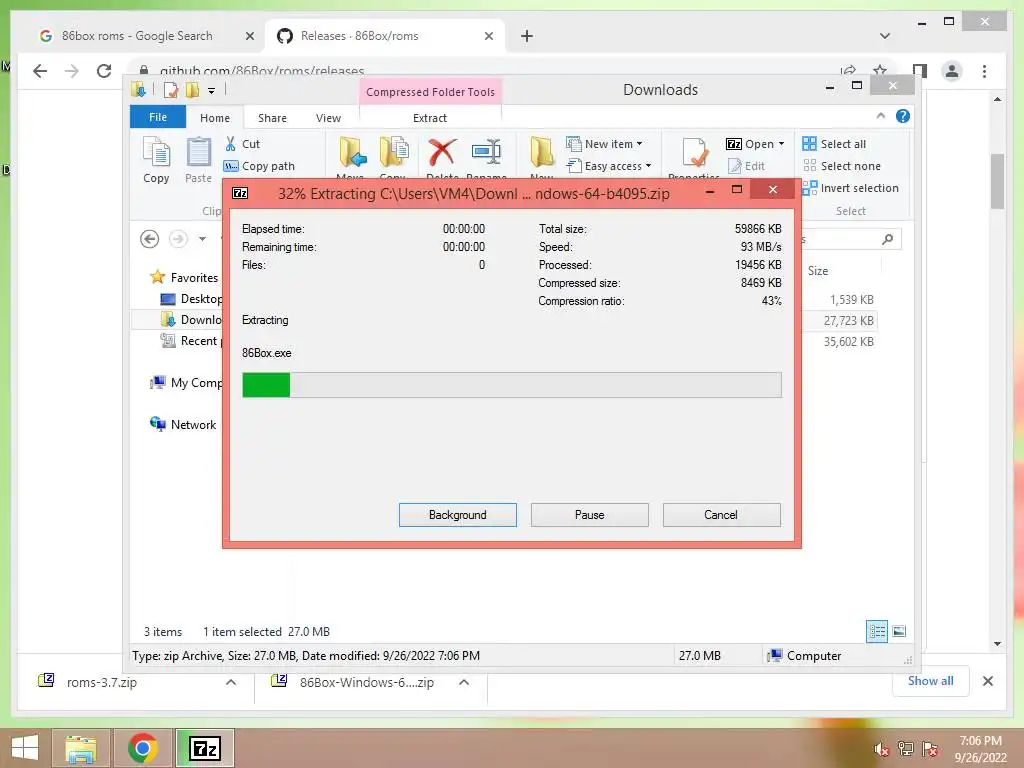Open roms-3.7.zip download options chevron

click(231, 682)
